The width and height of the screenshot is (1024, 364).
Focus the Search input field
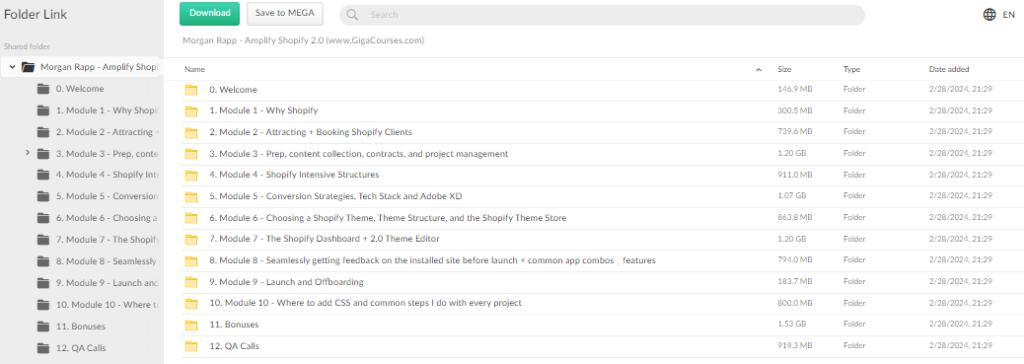tap(602, 15)
